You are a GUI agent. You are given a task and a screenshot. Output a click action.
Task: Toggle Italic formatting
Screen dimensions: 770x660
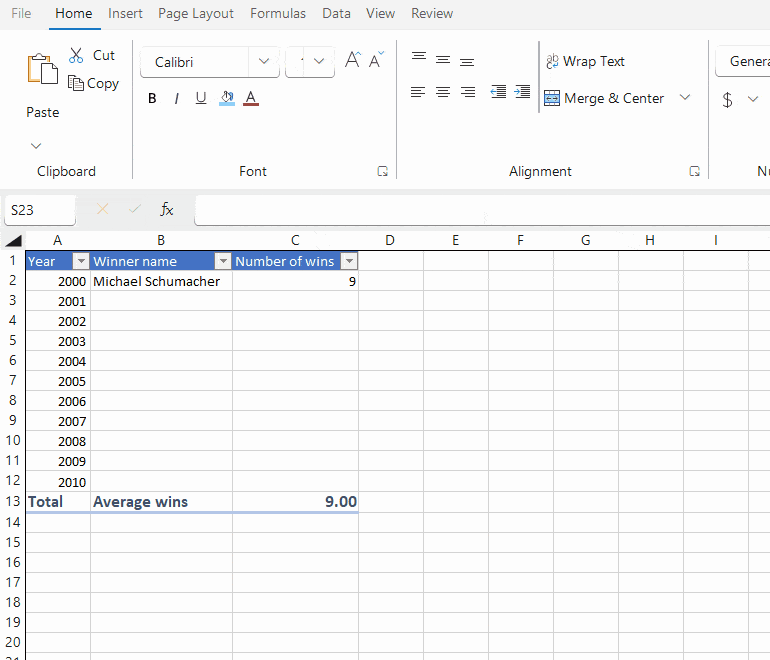pos(176,99)
